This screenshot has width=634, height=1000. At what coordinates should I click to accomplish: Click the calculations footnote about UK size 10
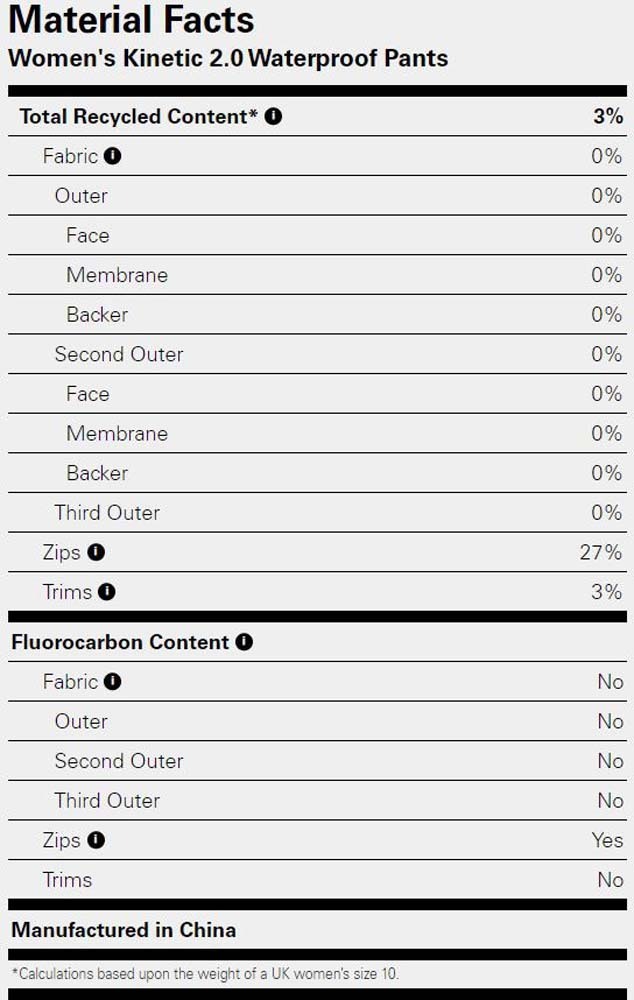pyautogui.click(x=205, y=974)
